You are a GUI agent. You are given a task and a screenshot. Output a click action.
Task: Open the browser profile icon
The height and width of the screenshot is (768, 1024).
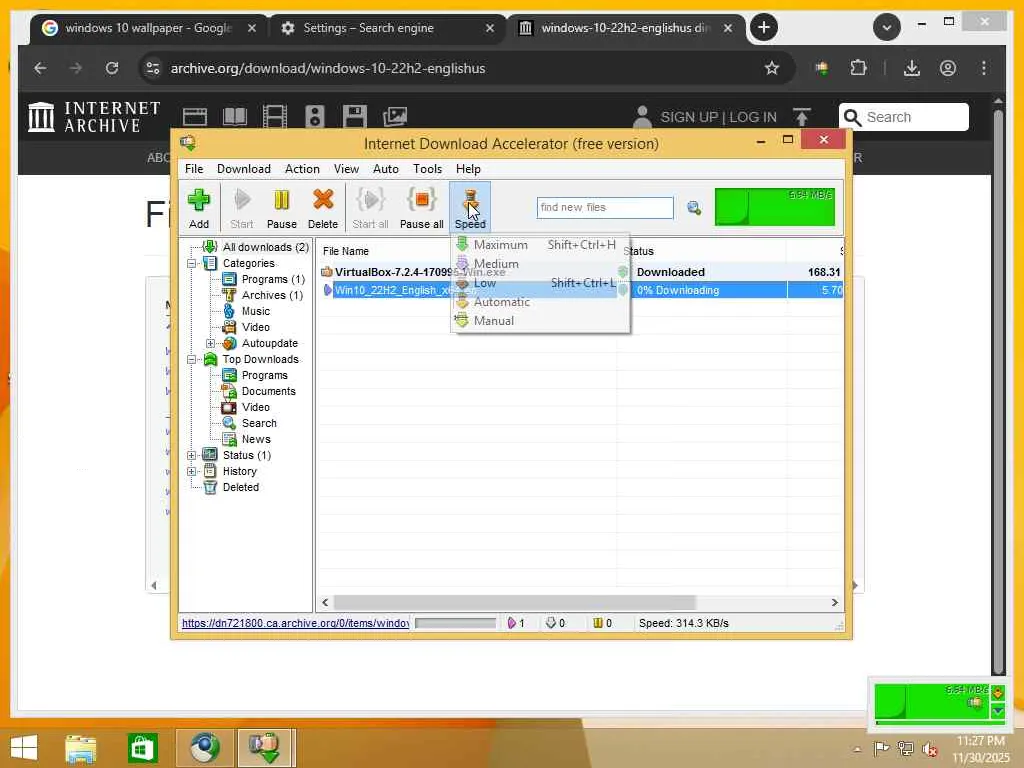(948, 68)
